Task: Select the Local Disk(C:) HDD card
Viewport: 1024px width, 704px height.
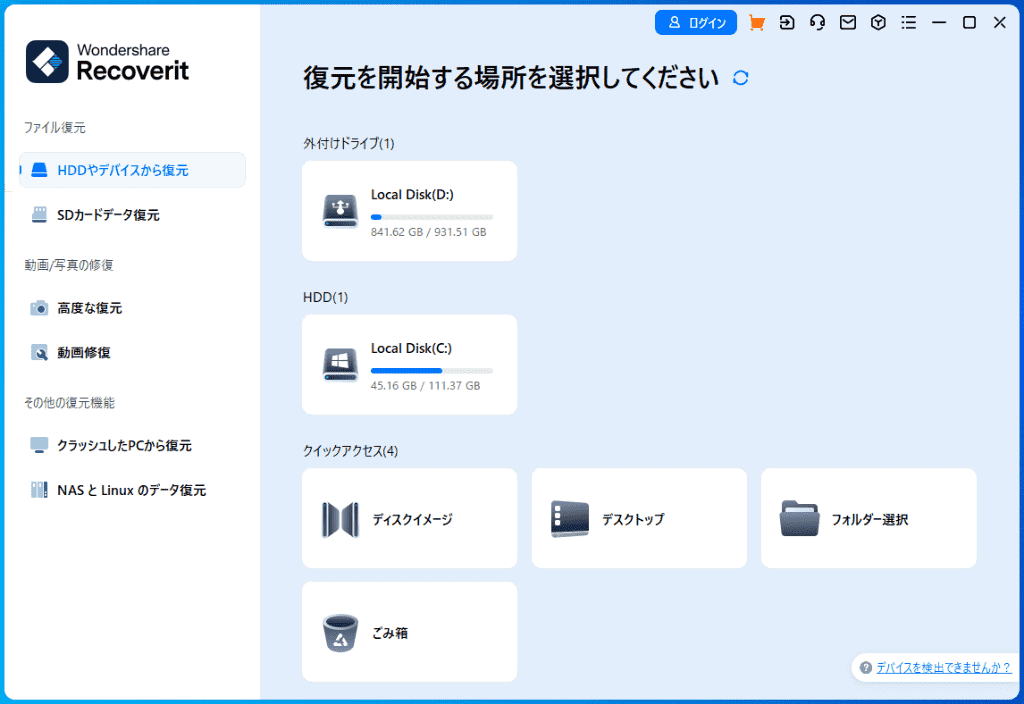Action: click(x=409, y=364)
